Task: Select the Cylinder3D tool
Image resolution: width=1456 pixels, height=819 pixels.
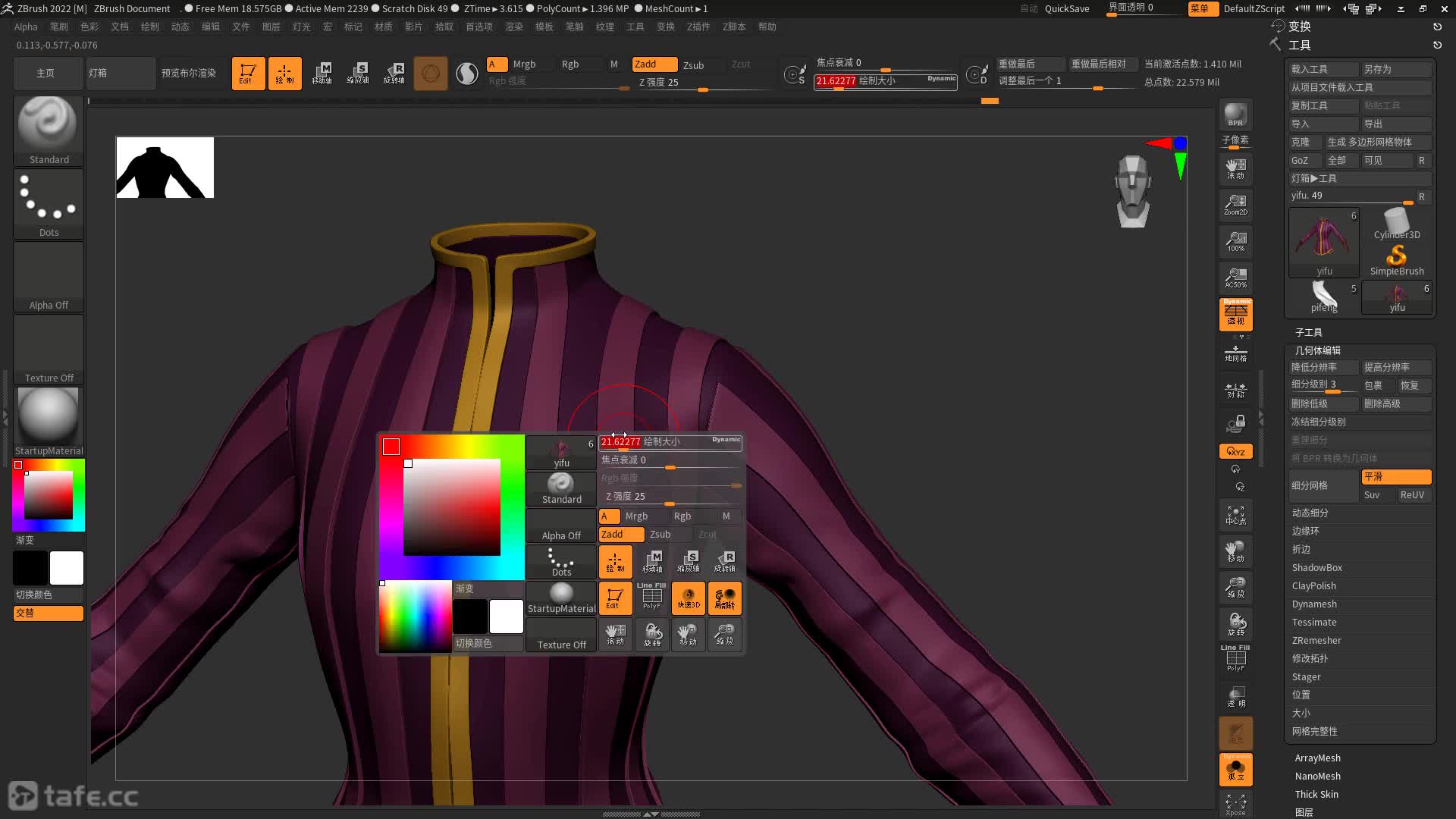Action: (1397, 224)
